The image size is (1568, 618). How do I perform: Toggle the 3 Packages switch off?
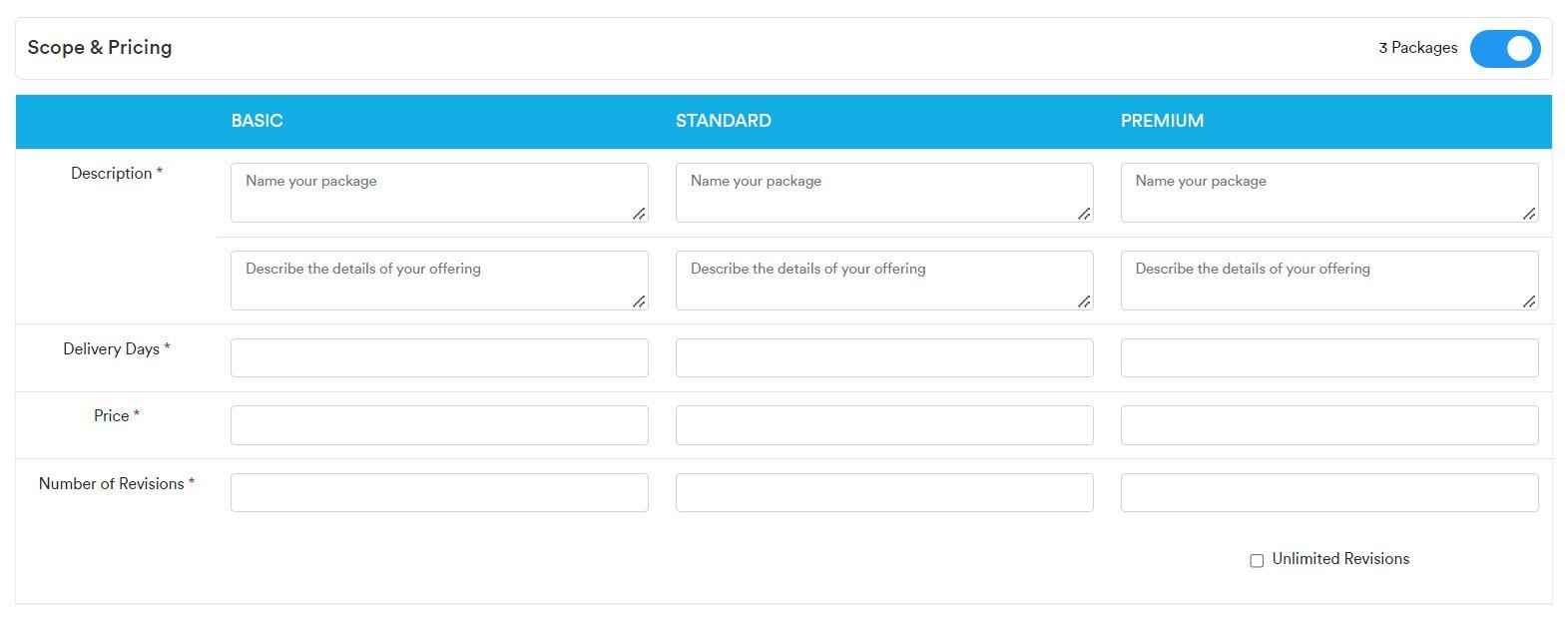(1504, 48)
